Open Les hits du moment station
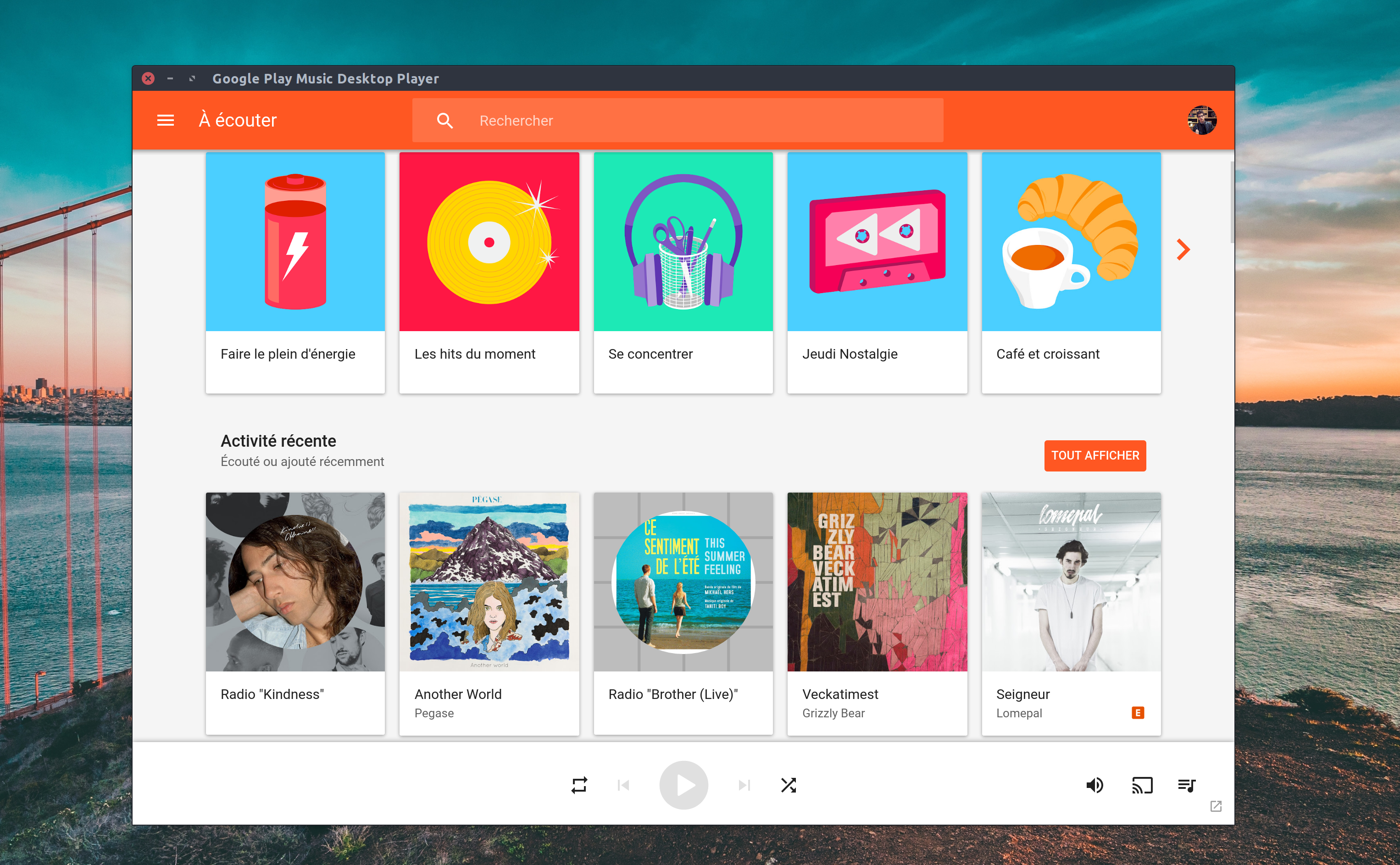 [489, 272]
